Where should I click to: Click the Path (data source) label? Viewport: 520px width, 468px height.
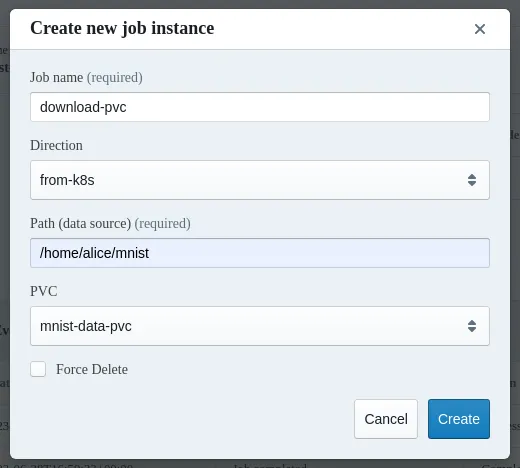coord(110,223)
